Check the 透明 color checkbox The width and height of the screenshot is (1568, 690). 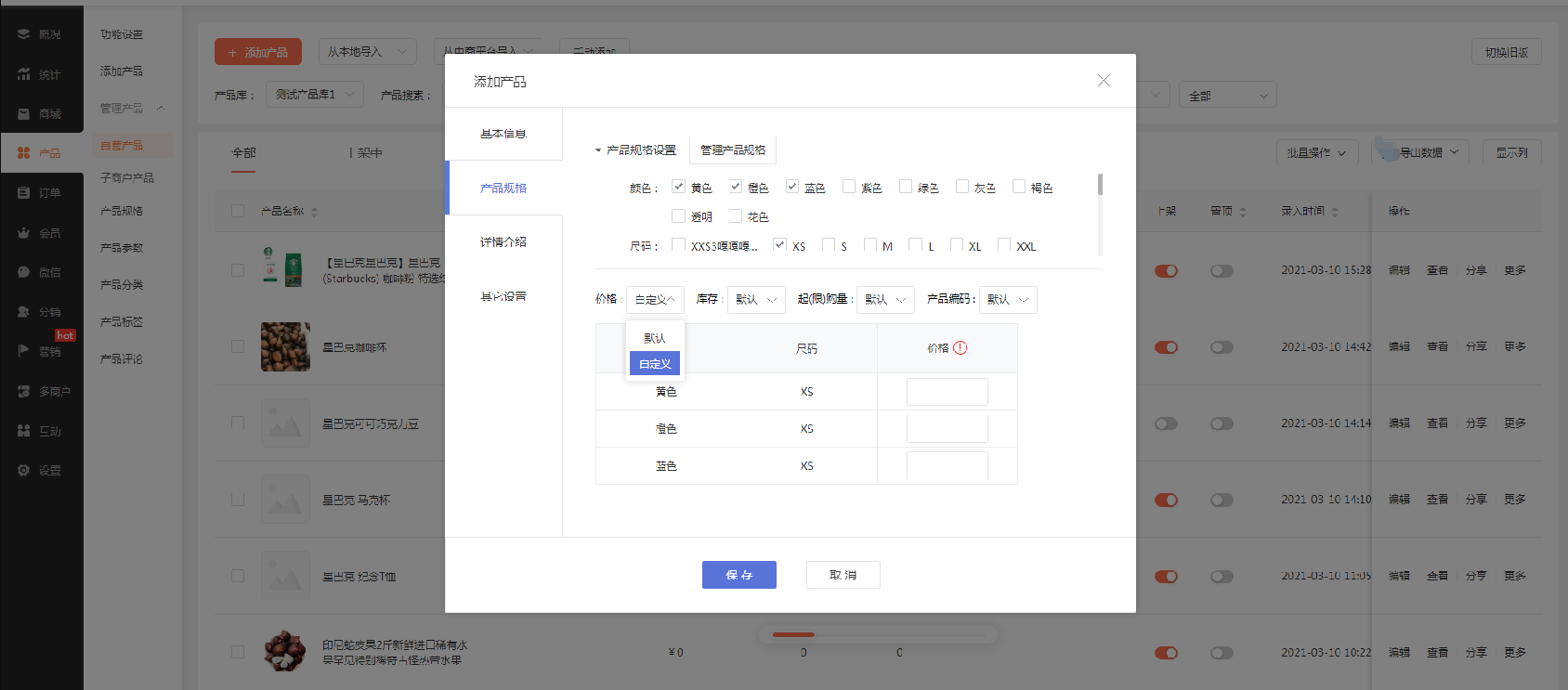(678, 215)
